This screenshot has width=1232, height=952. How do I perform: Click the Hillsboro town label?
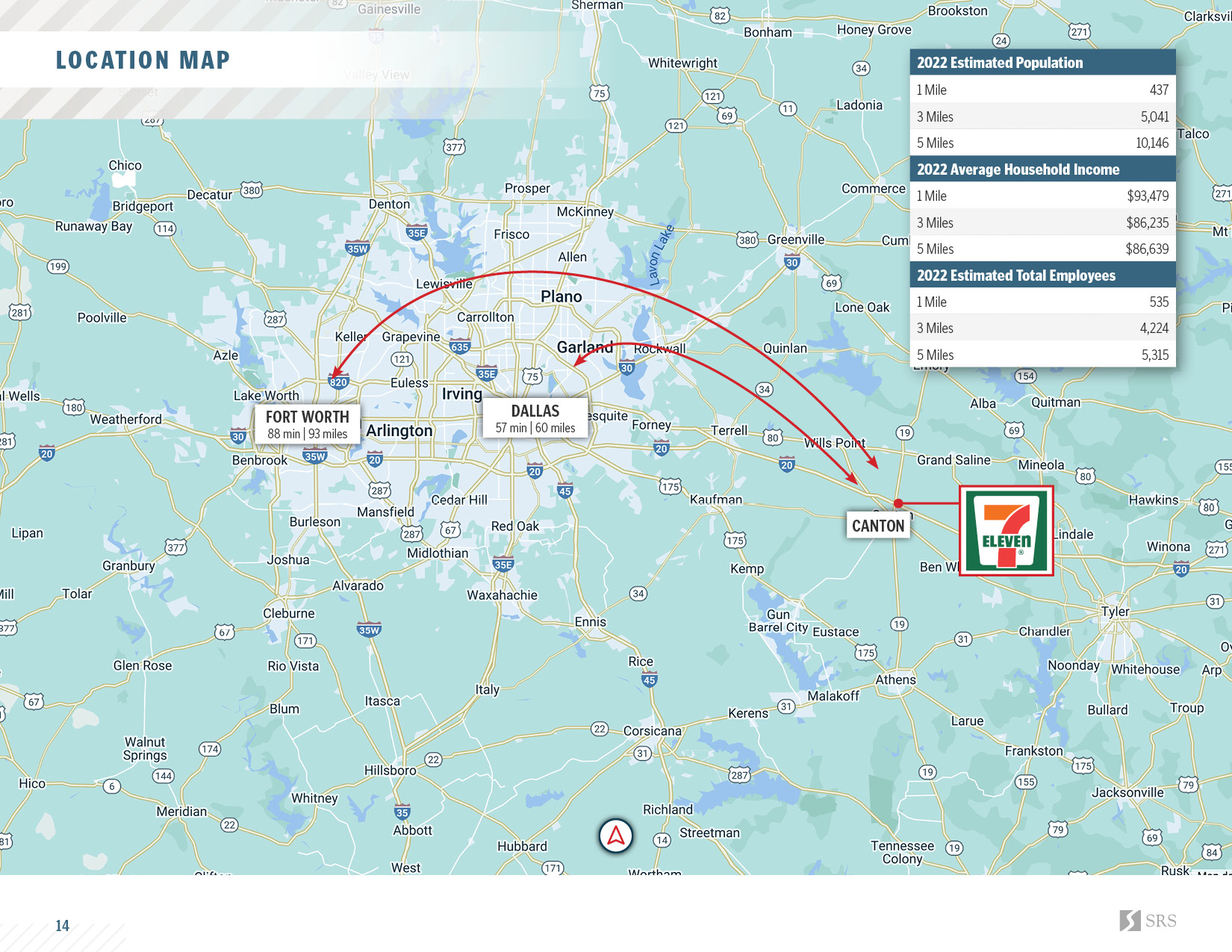[x=390, y=770]
